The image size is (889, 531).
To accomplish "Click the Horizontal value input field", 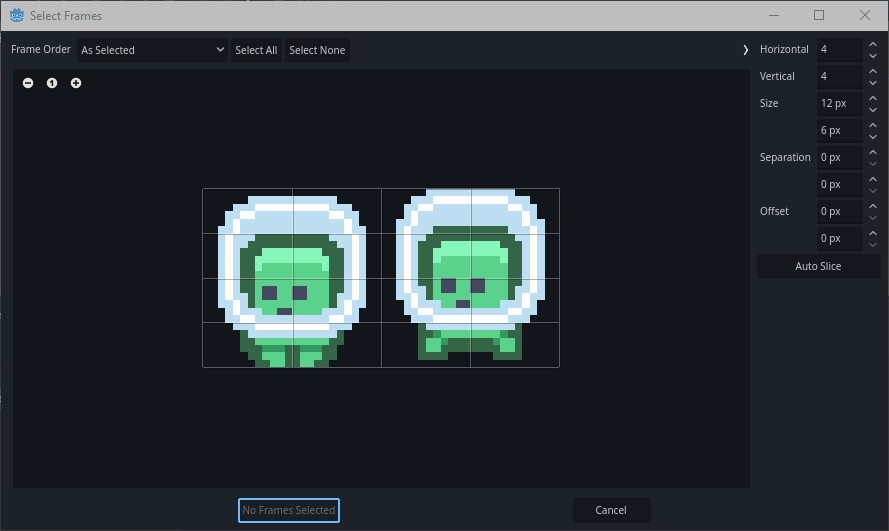I will tap(838, 50).
